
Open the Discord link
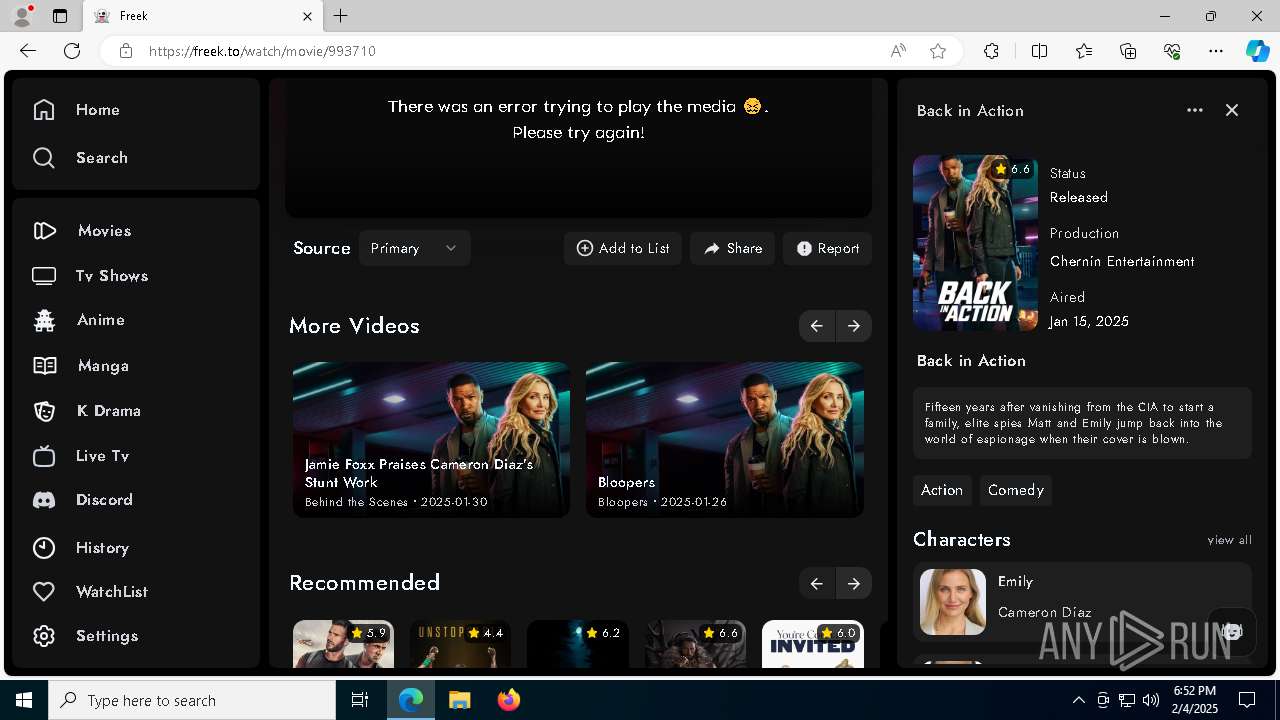point(82,500)
